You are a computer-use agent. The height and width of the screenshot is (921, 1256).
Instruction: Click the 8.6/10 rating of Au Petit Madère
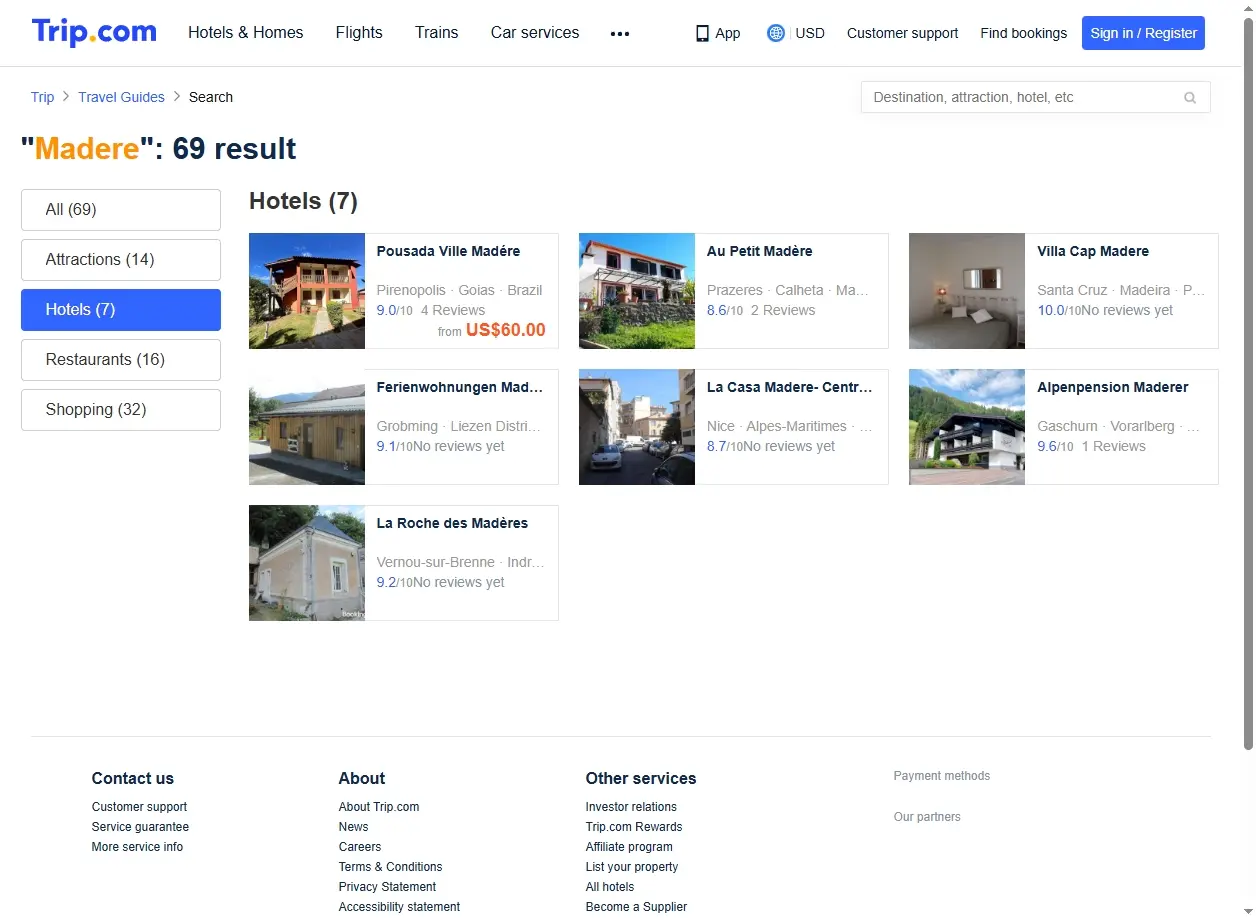pyautogui.click(x=725, y=311)
